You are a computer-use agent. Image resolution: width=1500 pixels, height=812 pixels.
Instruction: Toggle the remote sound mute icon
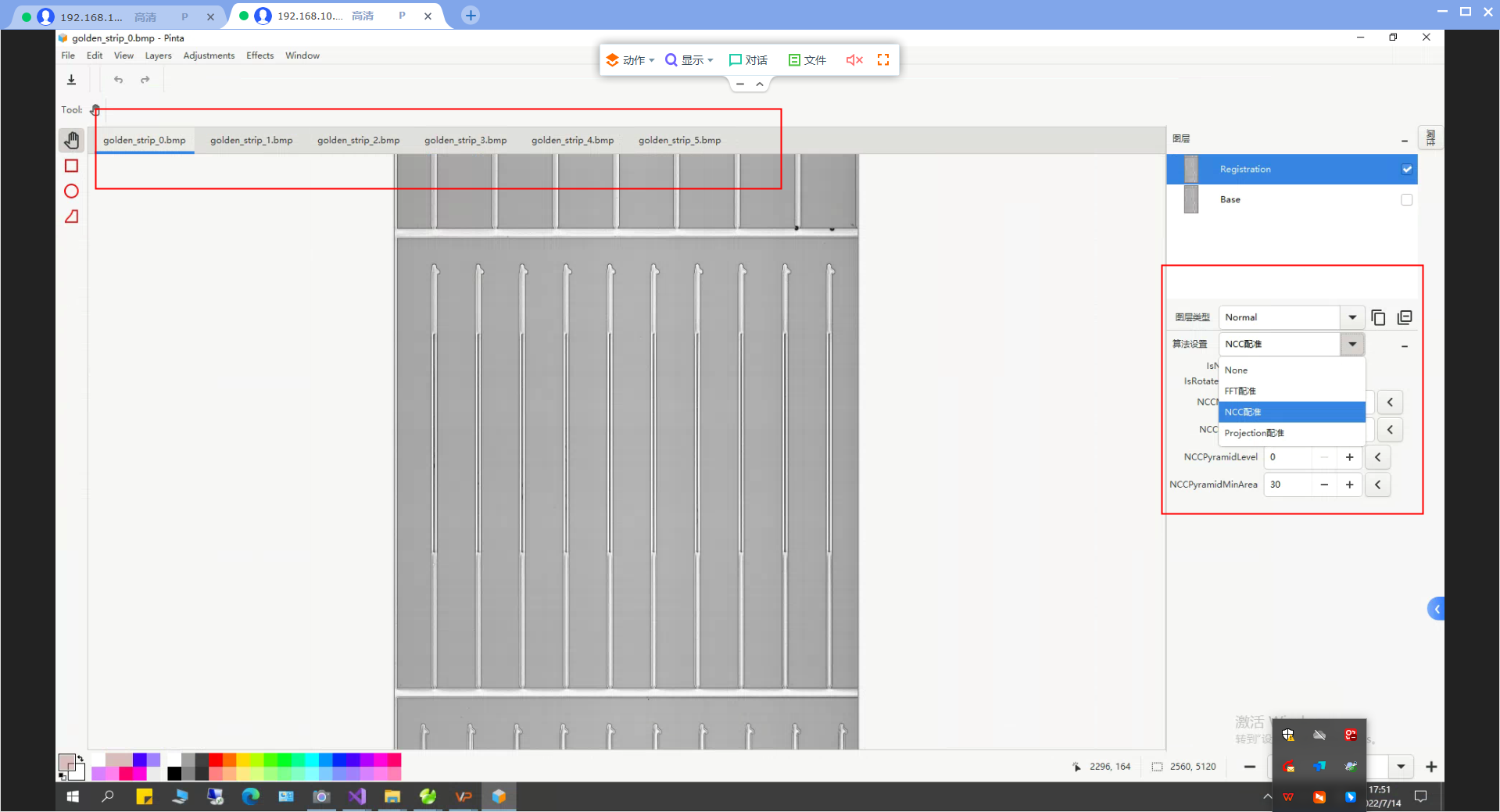coord(854,60)
